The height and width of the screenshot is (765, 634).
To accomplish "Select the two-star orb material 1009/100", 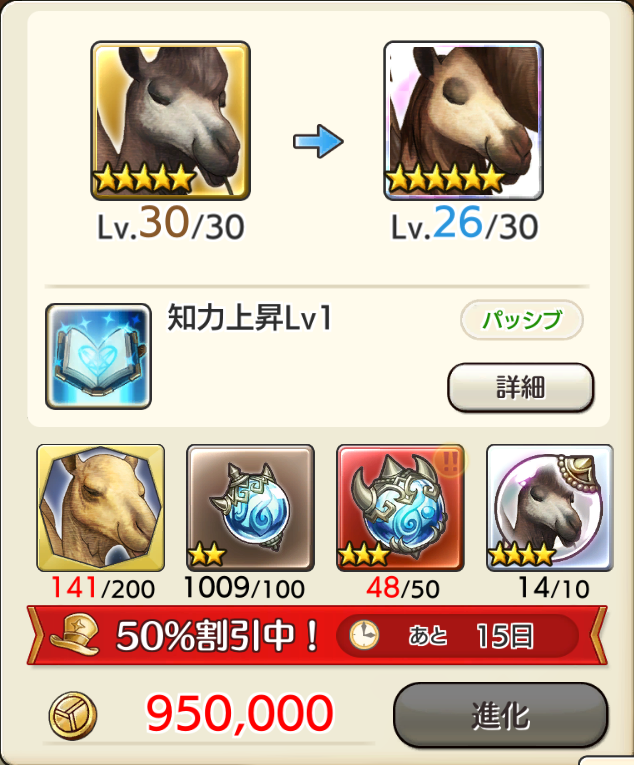I will pos(250,507).
